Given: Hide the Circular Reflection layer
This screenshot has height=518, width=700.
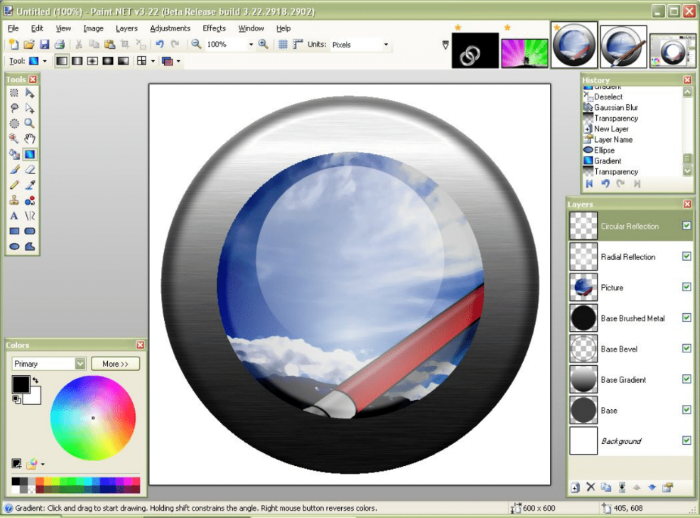Looking at the screenshot, I should pyautogui.click(x=687, y=226).
